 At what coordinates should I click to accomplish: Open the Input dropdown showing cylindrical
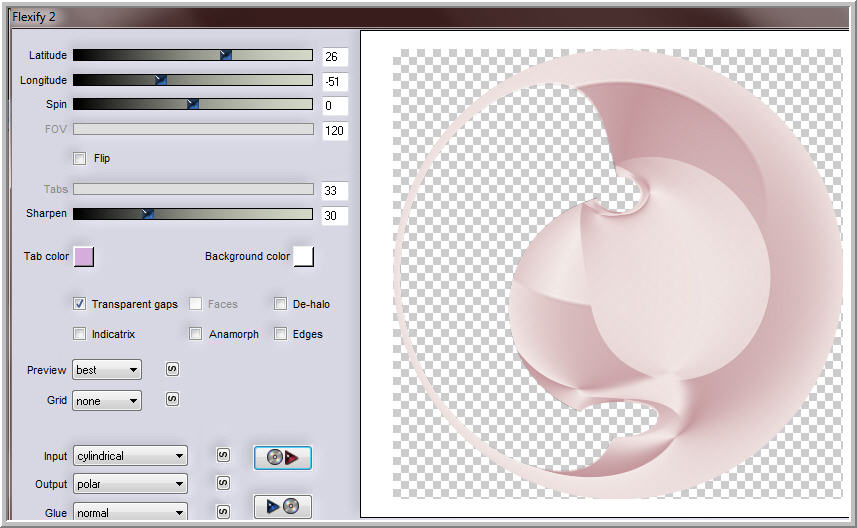(130, 456)
